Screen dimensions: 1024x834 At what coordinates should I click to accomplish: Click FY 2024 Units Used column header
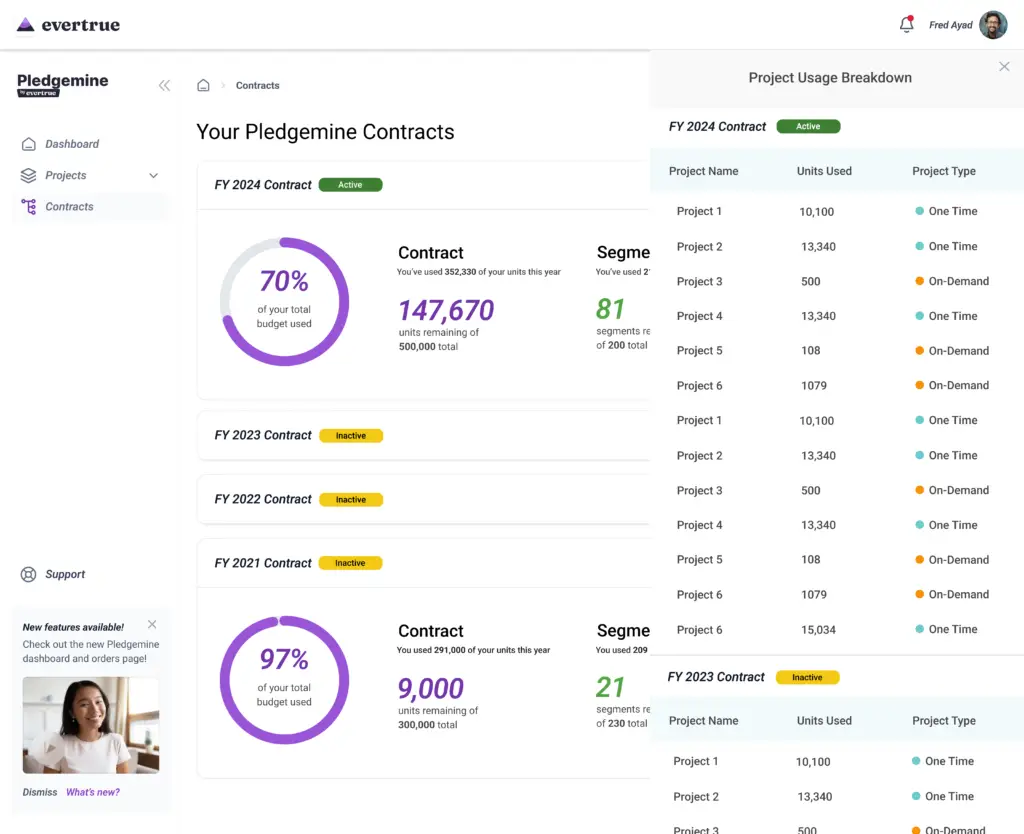pos(824,171)
